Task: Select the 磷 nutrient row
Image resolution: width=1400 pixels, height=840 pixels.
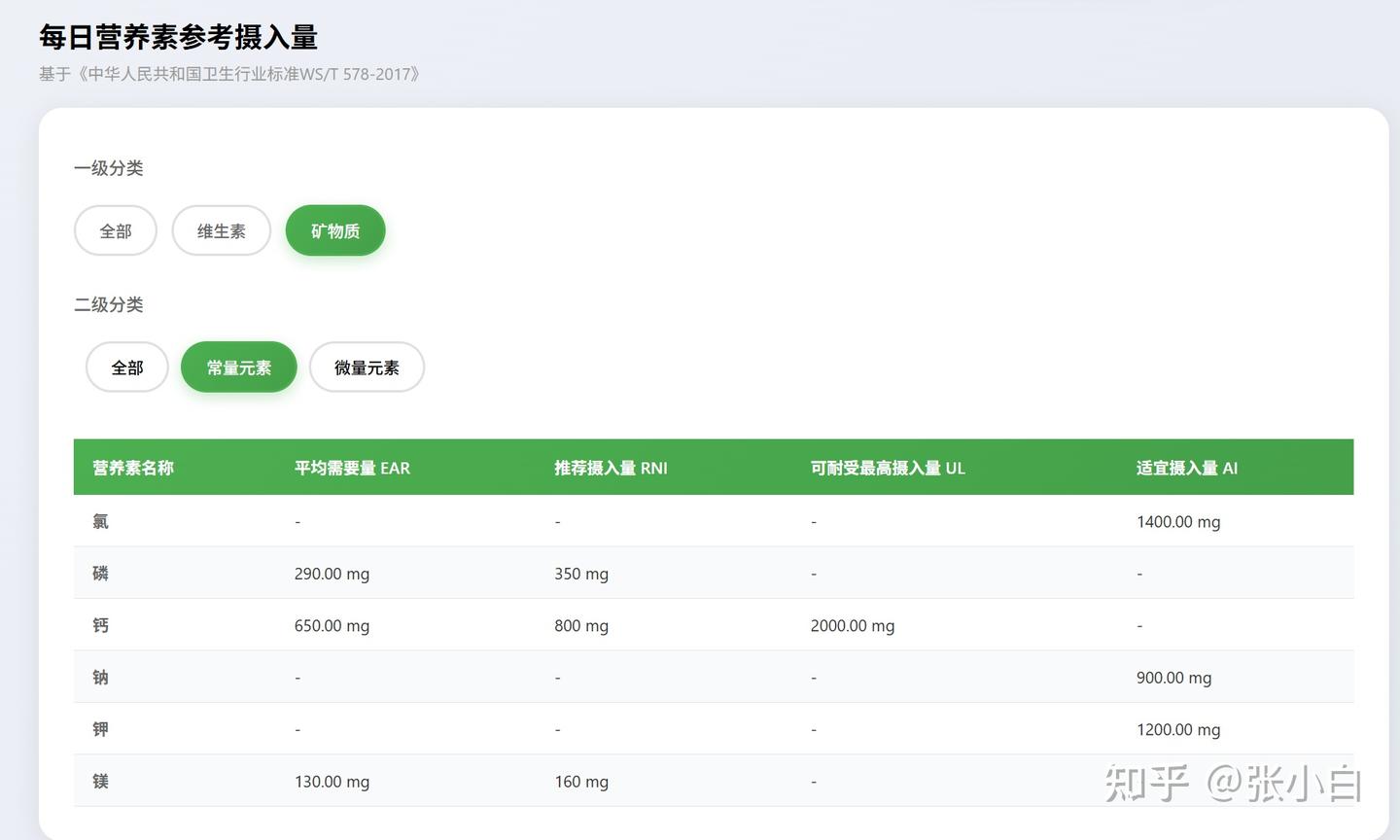Action: click(x=714, y=573)
